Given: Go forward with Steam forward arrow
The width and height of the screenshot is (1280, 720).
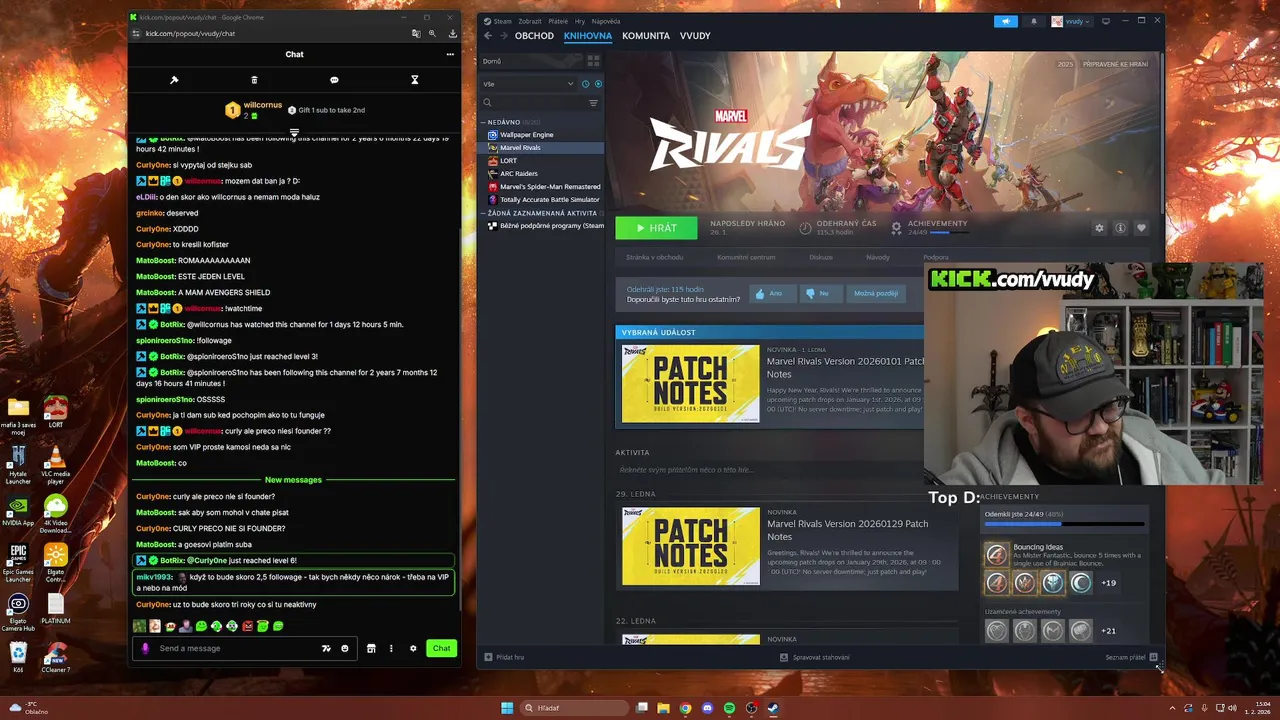Looking at the screenshot, I should 503,36.
